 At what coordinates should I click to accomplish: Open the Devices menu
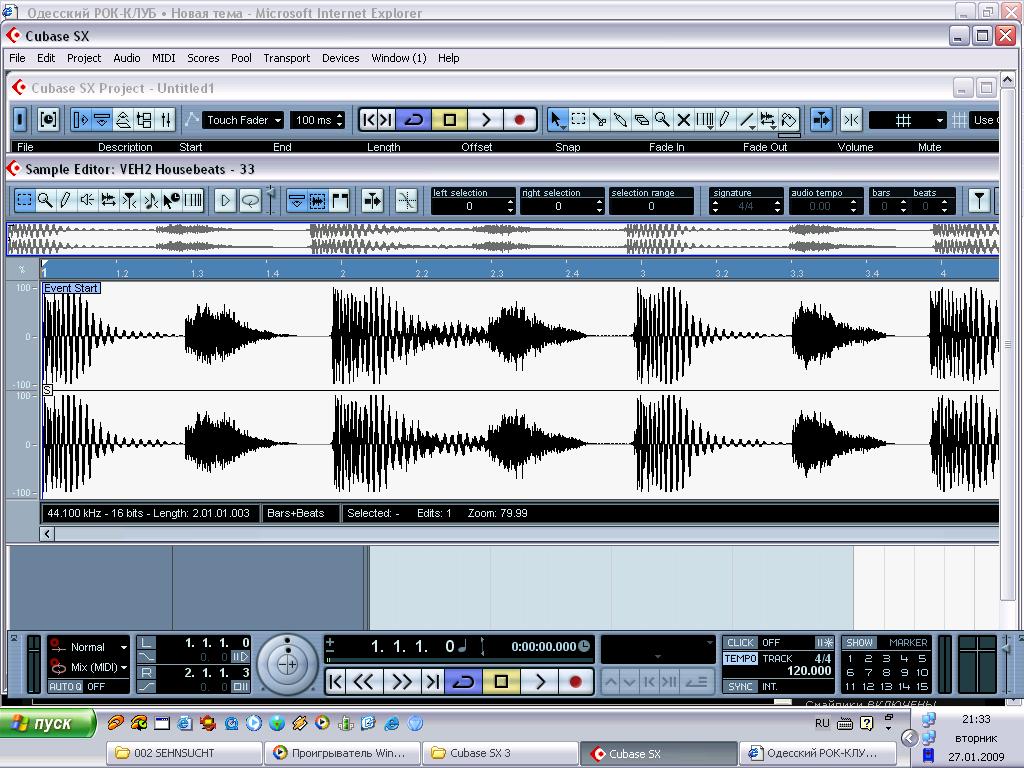(x=340, y=58)
